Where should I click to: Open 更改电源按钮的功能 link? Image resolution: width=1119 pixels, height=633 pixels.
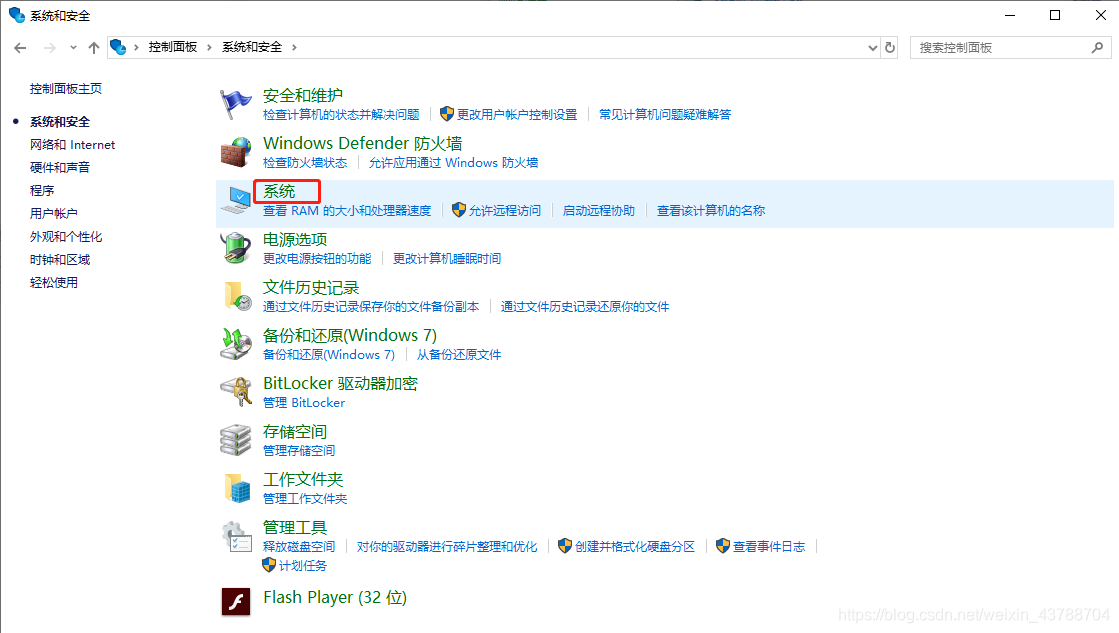(x=317, y=258)
